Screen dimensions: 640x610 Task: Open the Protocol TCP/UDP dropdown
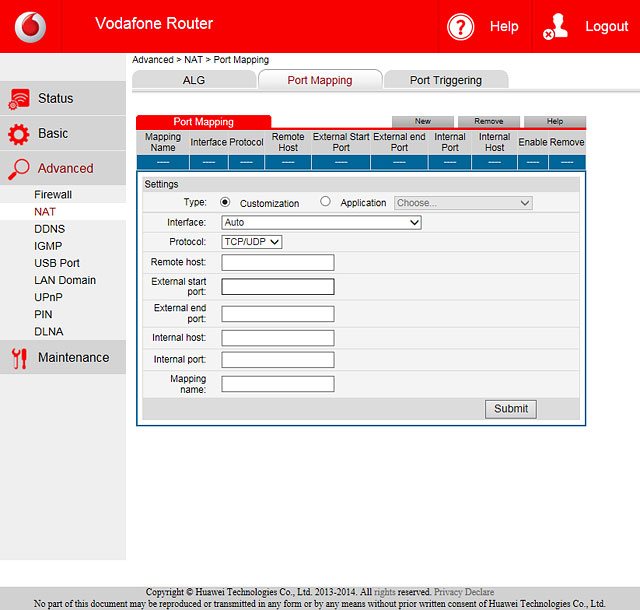[x=252, y=242]
